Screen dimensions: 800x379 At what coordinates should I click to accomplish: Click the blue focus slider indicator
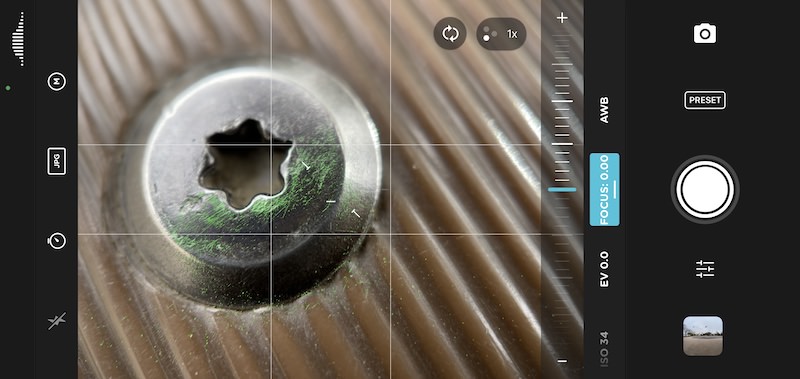click(562, 190)
